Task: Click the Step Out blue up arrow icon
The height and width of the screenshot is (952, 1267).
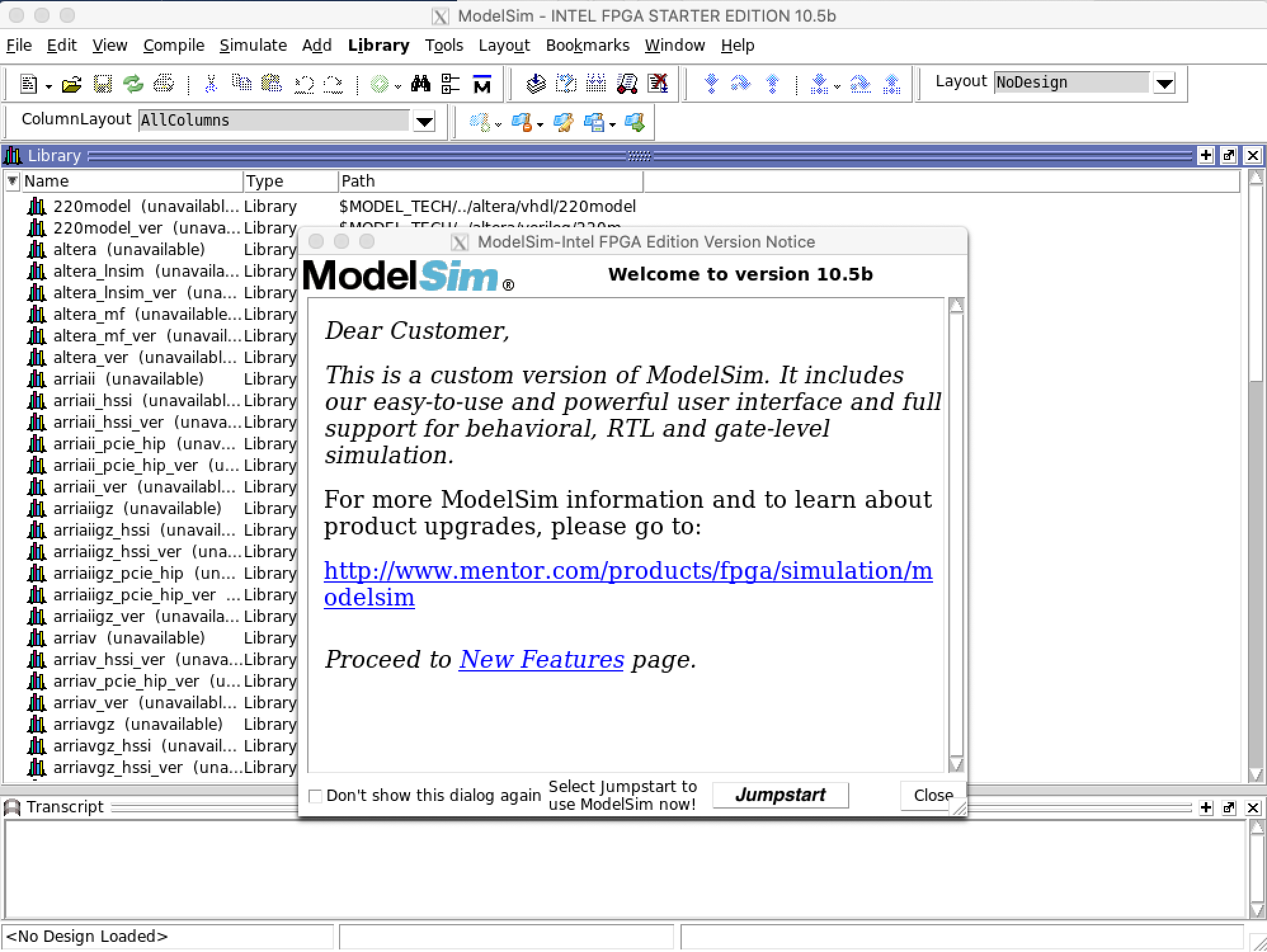Action: 773,84
